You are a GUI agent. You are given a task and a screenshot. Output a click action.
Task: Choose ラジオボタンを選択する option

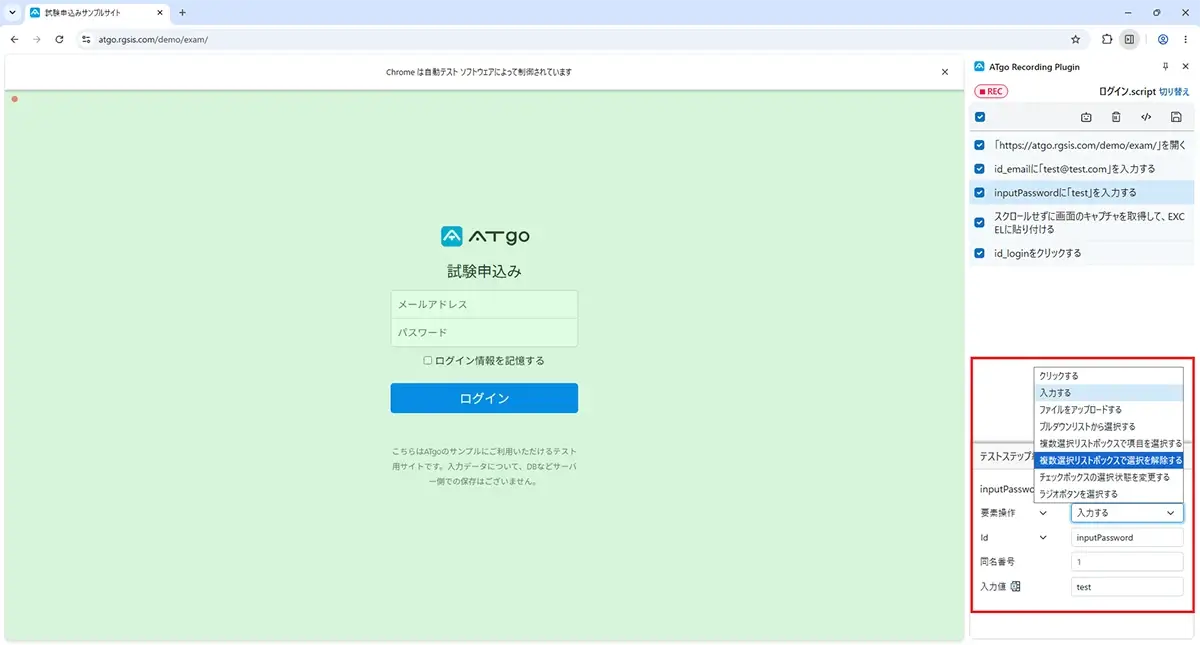1109,494
